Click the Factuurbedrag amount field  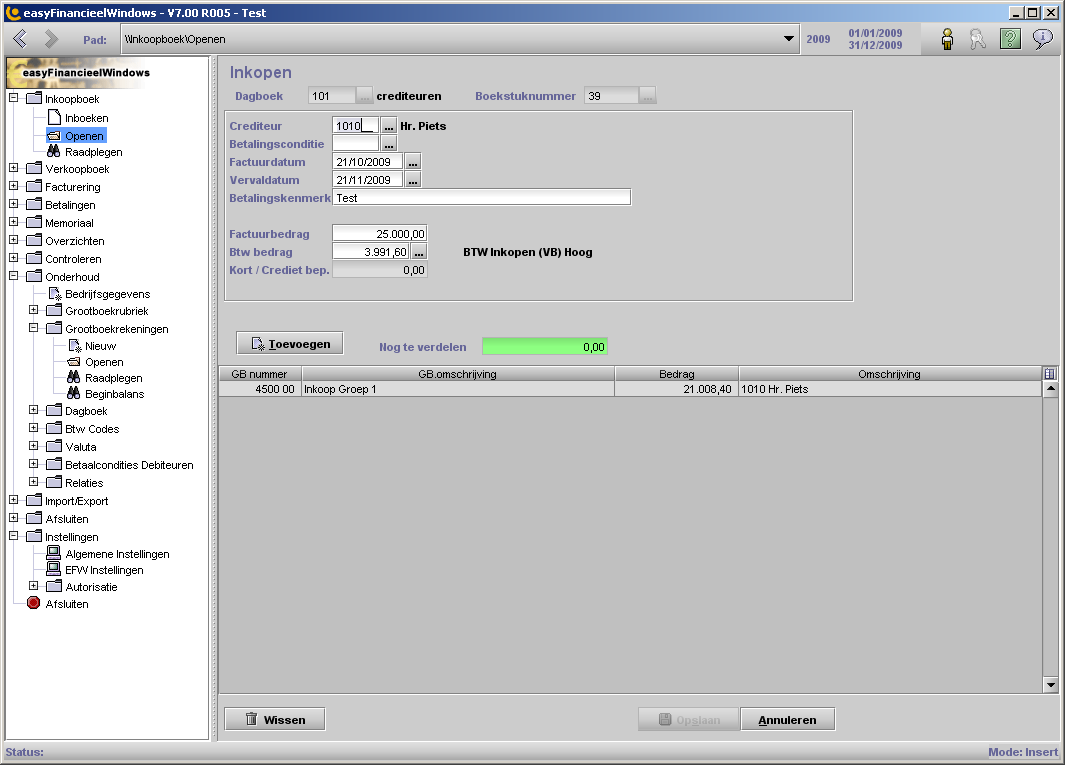(x=380, y=234)
